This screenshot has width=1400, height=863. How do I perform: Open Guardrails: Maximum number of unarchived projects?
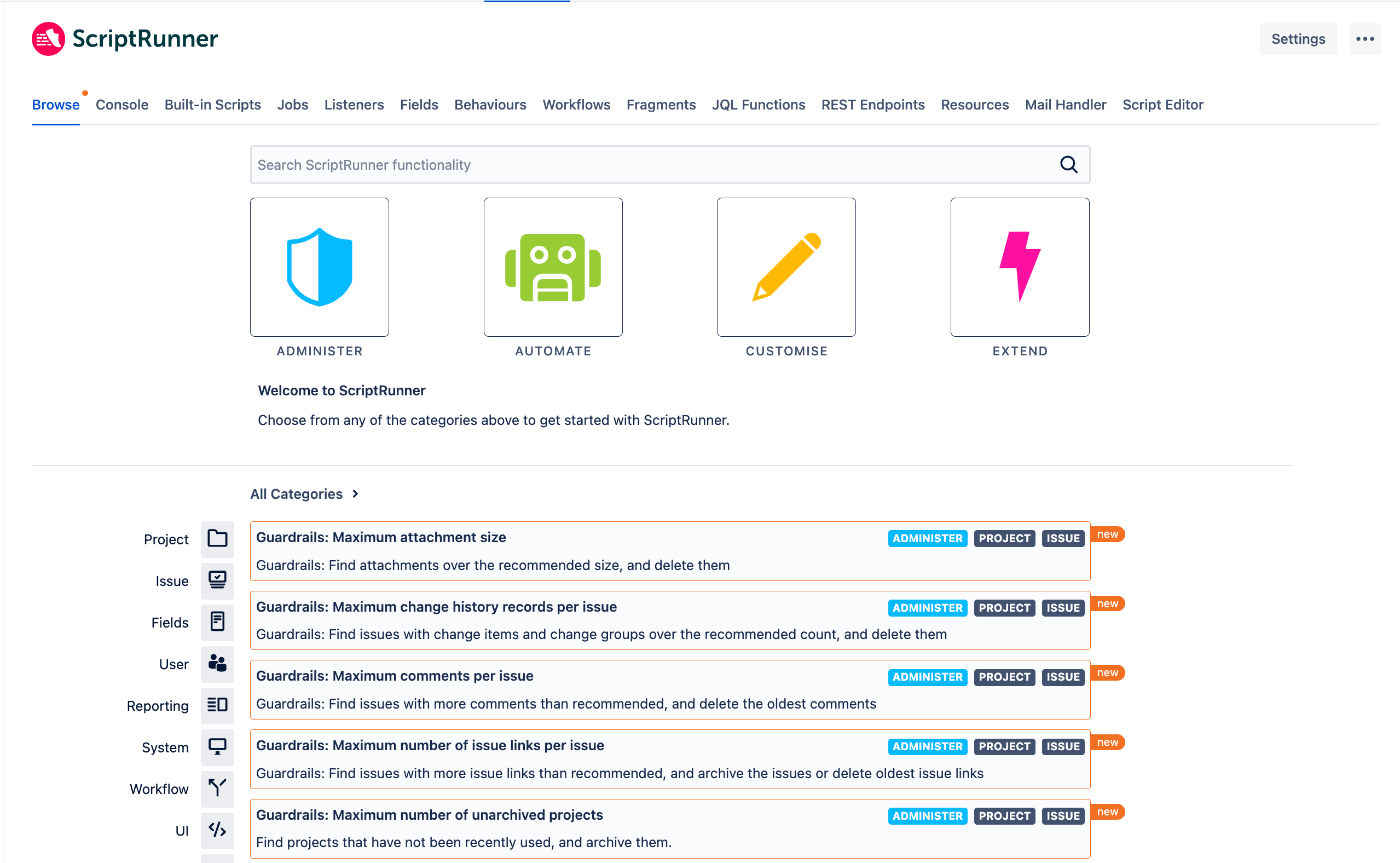tap(670, 829)
